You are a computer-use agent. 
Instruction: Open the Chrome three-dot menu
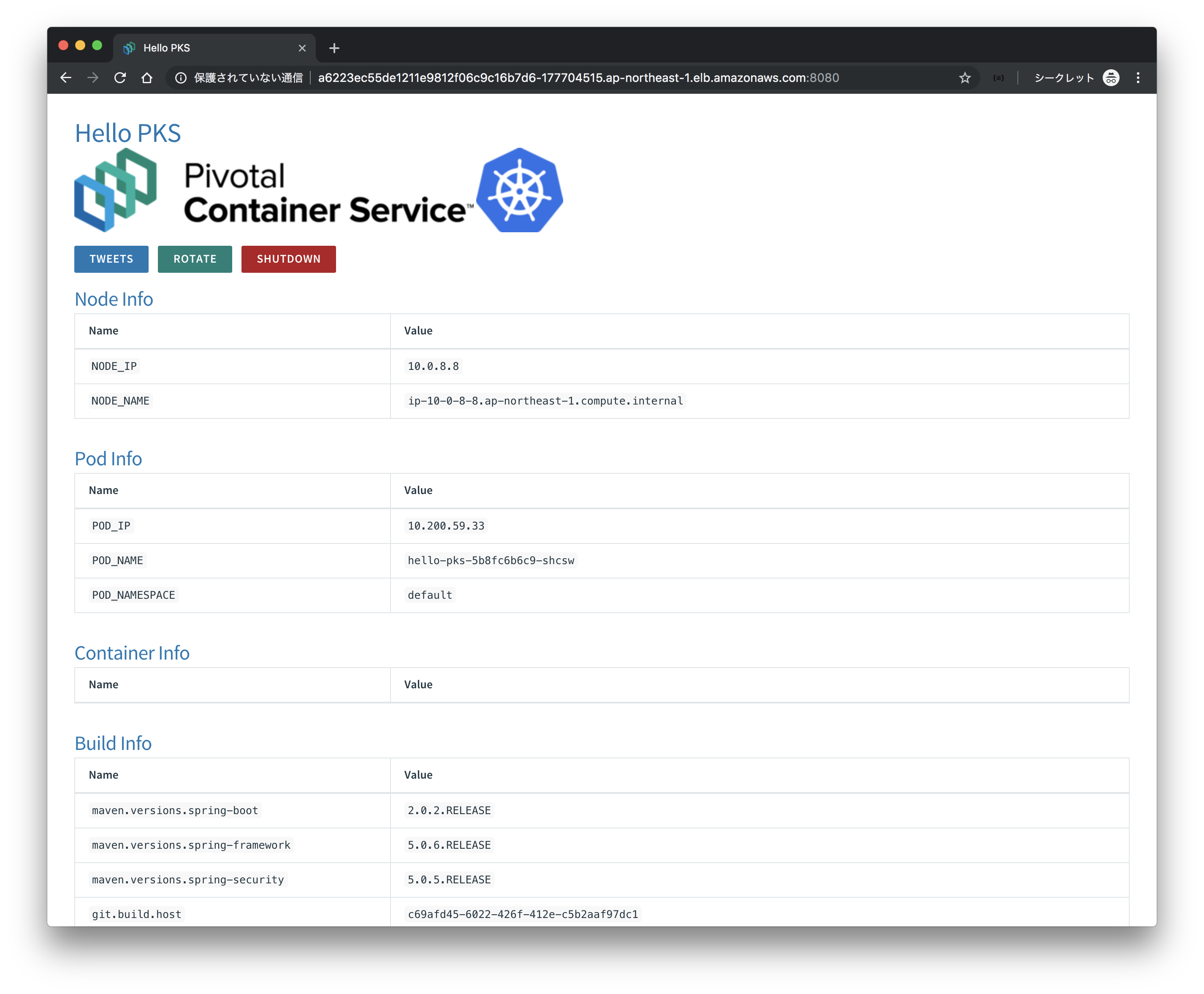click(x=1138, y=78)
